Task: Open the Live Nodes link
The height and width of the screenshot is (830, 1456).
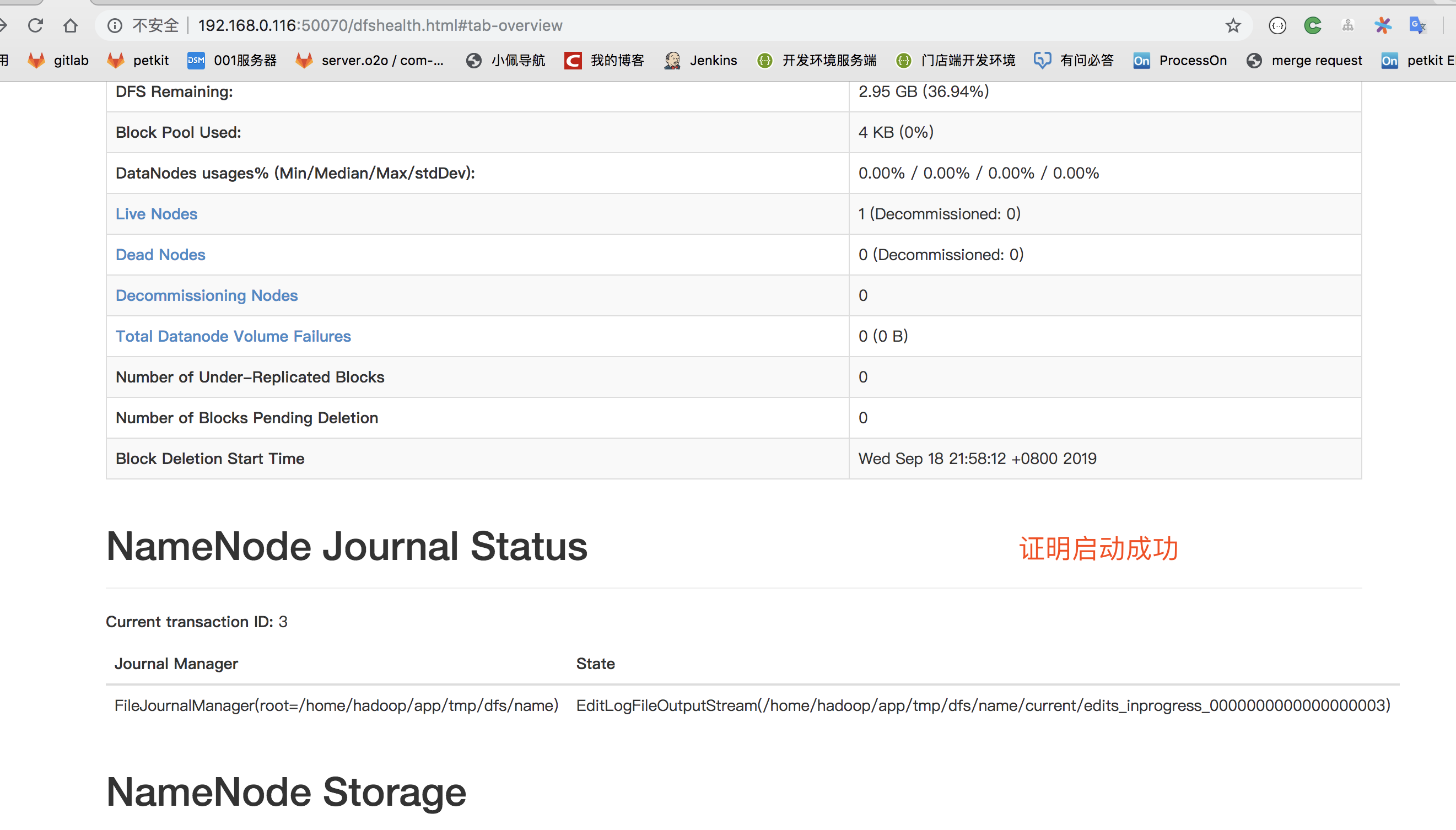Action: [156, 214]
